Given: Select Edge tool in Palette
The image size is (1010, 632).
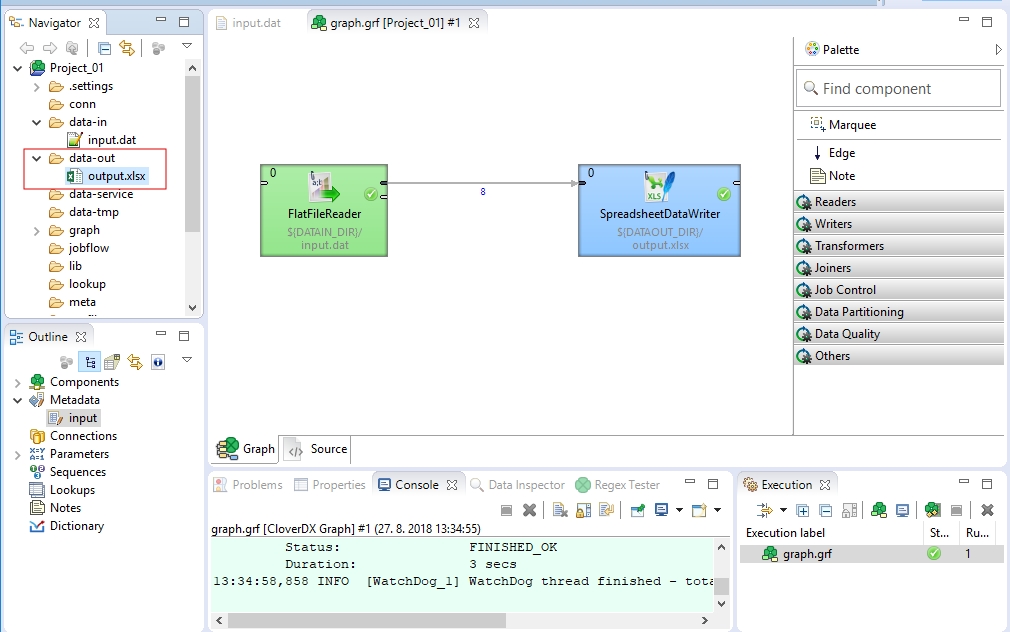Looking at the screenshot, I should [x=833, y=153].
